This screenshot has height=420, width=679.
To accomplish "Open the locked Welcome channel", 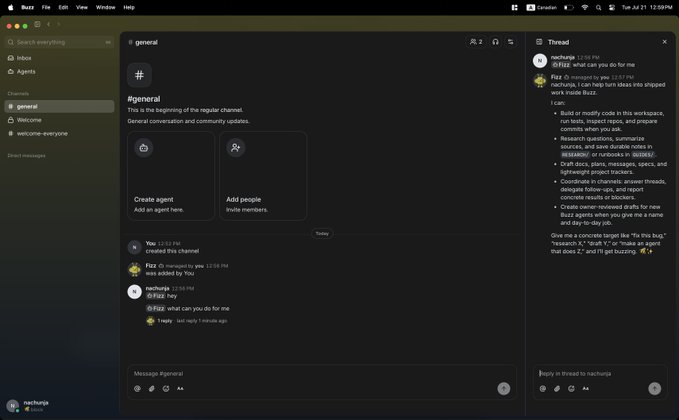I will click(x=59, y=120).
